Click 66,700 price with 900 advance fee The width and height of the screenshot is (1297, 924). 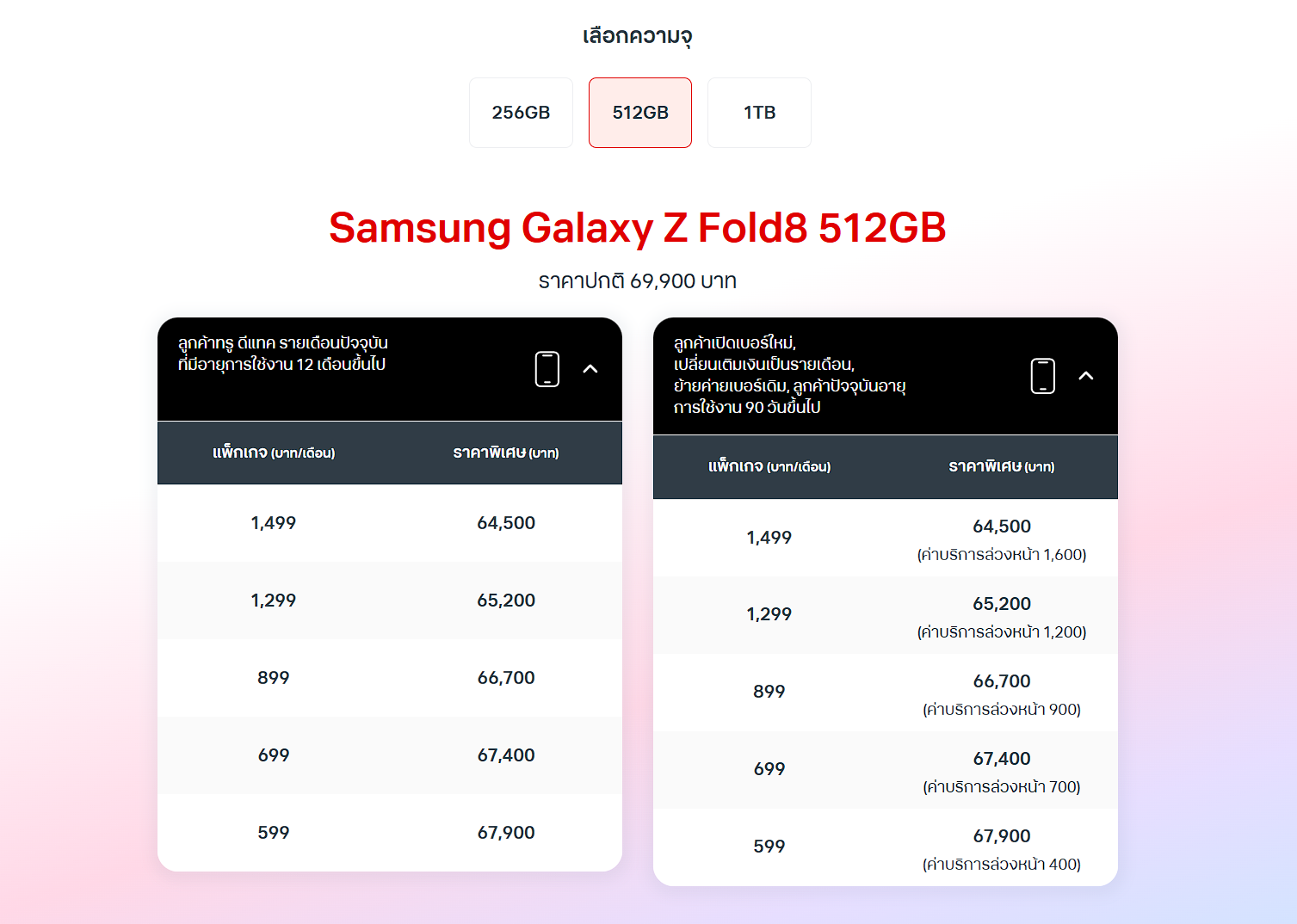point(1002,681)
